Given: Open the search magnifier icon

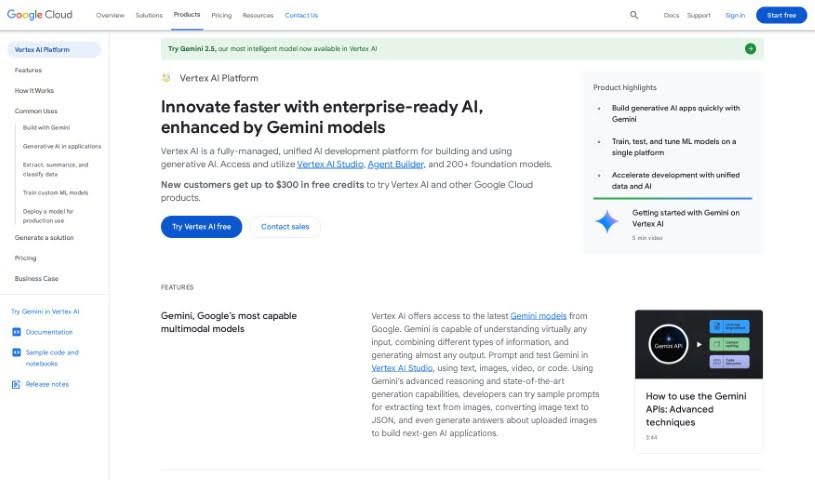Looking at the screenshot, I should (634, 15).
